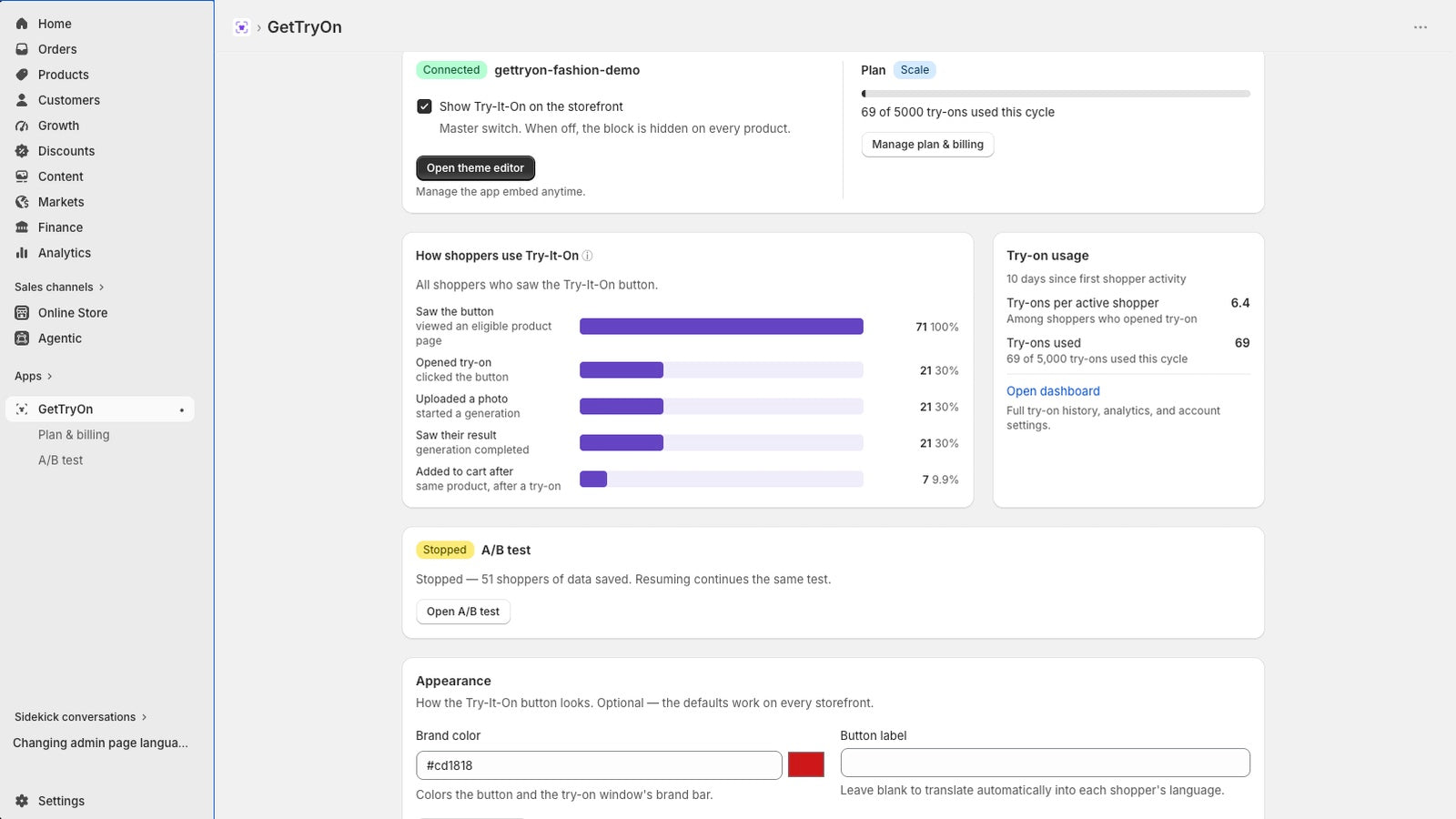Click the Discounts badge icon
Screen dimensions: 1456x819
pos(22,151)
